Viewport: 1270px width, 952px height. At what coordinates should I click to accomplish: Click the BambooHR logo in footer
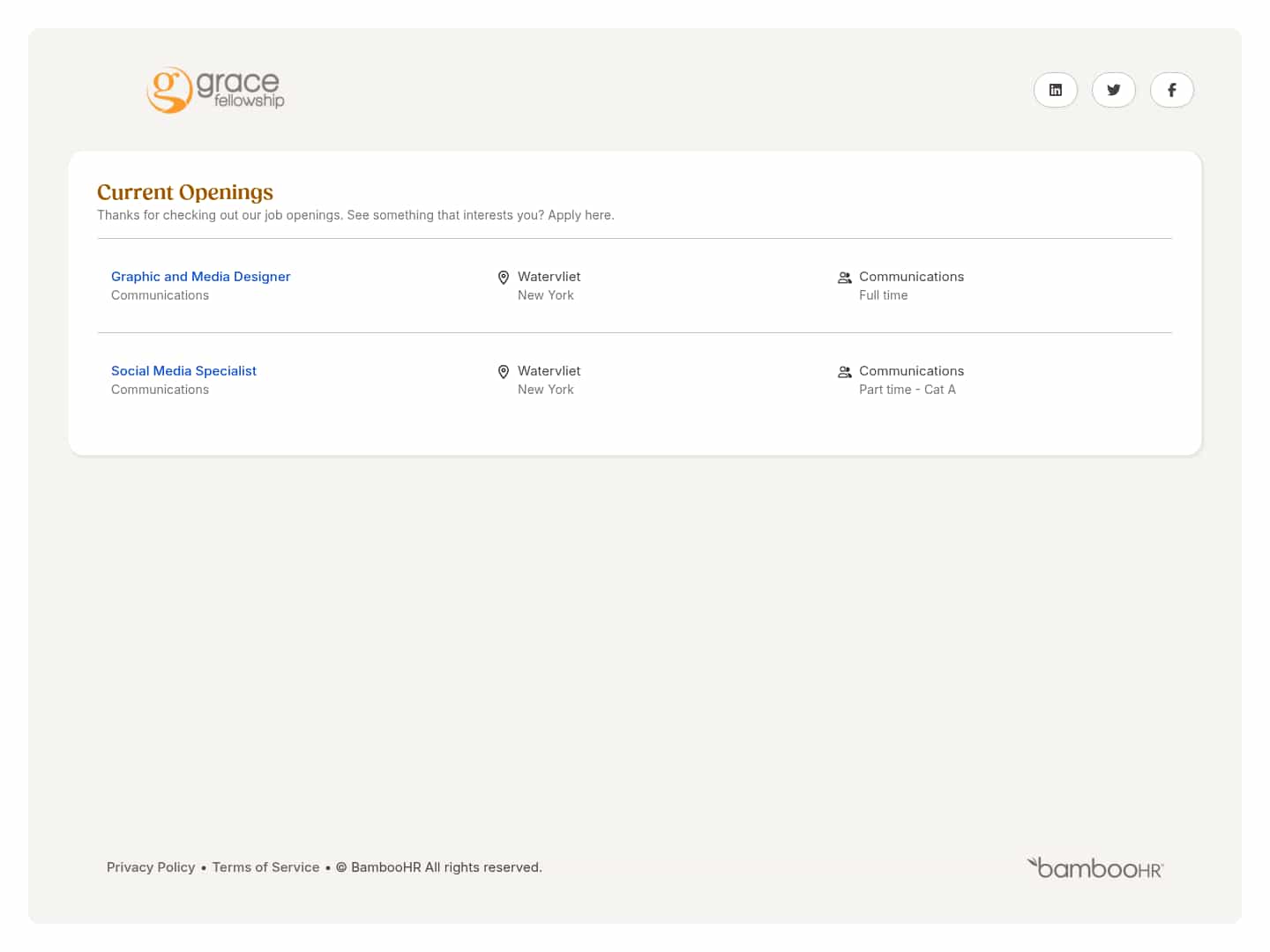(1094, 868)
